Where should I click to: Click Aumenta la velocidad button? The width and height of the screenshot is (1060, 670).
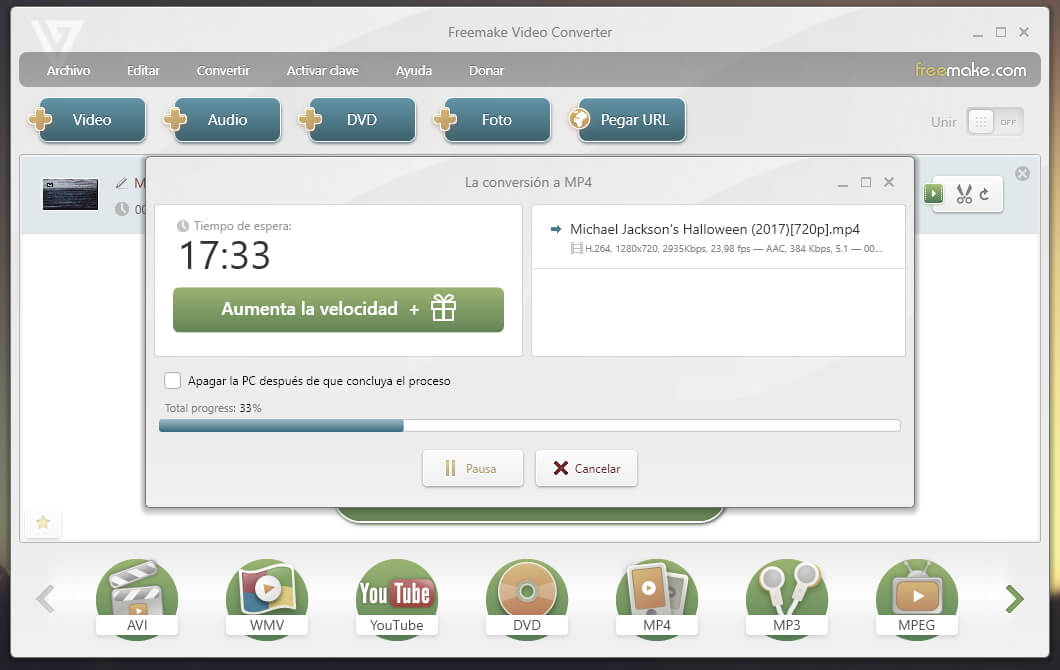pos(338,310)
